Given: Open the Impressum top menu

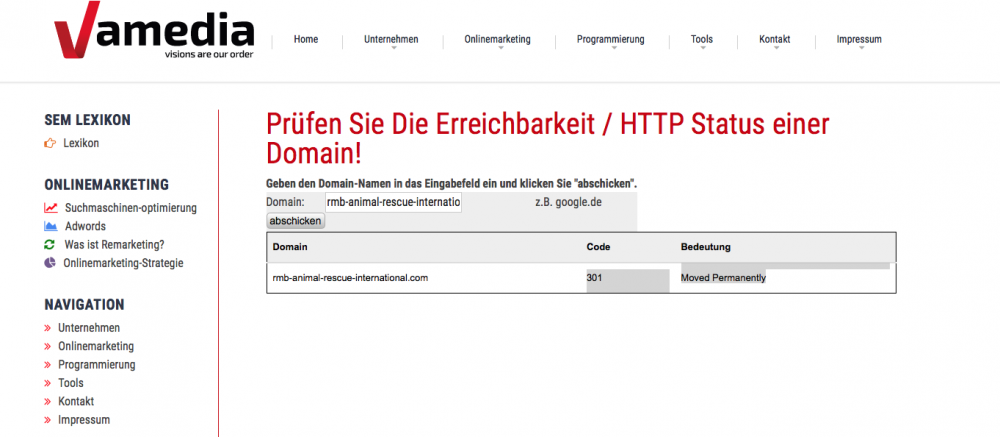Looking at the screenshot, I should click(x=860, y=40).
